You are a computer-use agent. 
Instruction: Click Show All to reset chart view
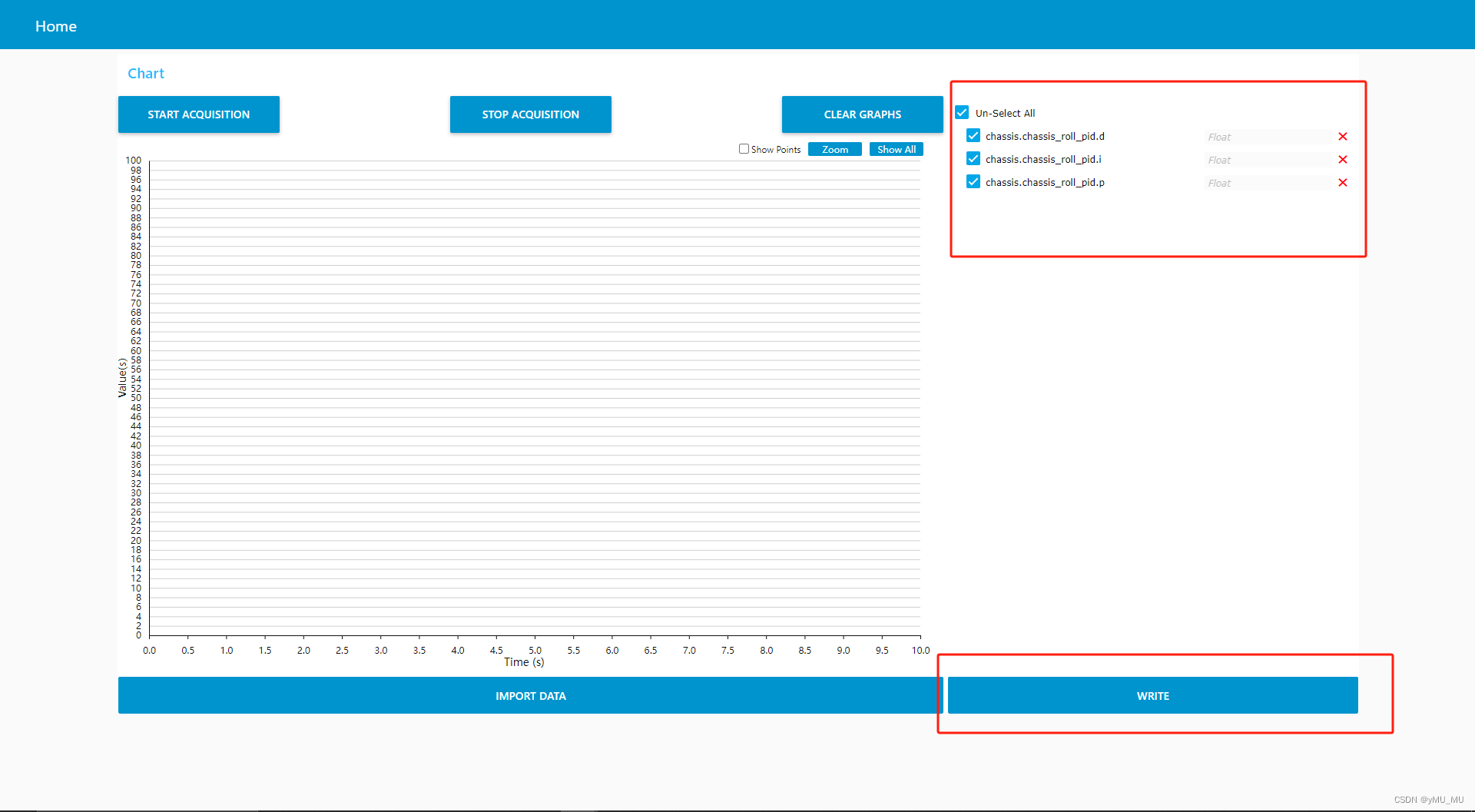(896, 149)
